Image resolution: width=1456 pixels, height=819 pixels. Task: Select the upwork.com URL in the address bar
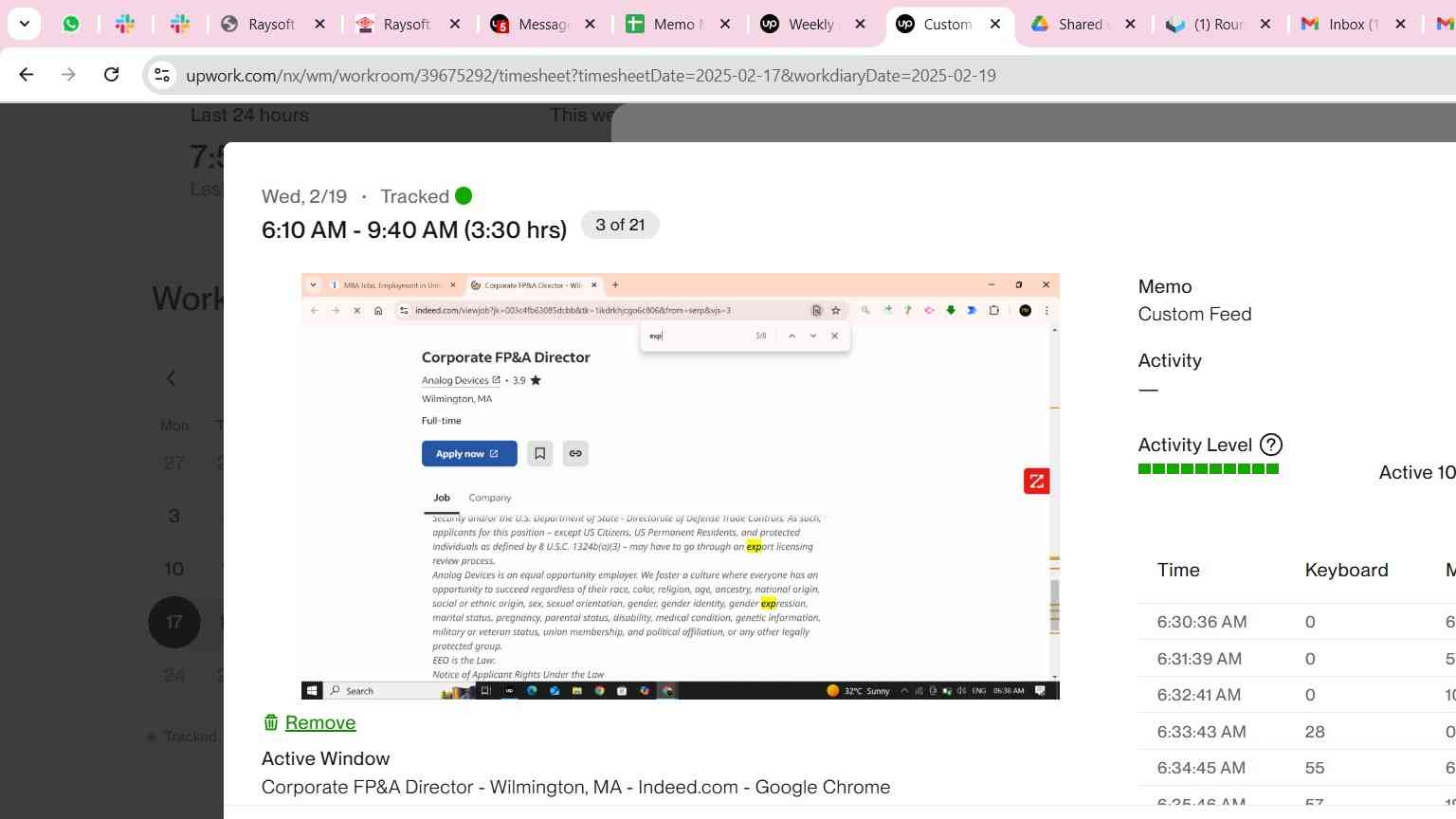pyautogui.click(x=591, y=75)
